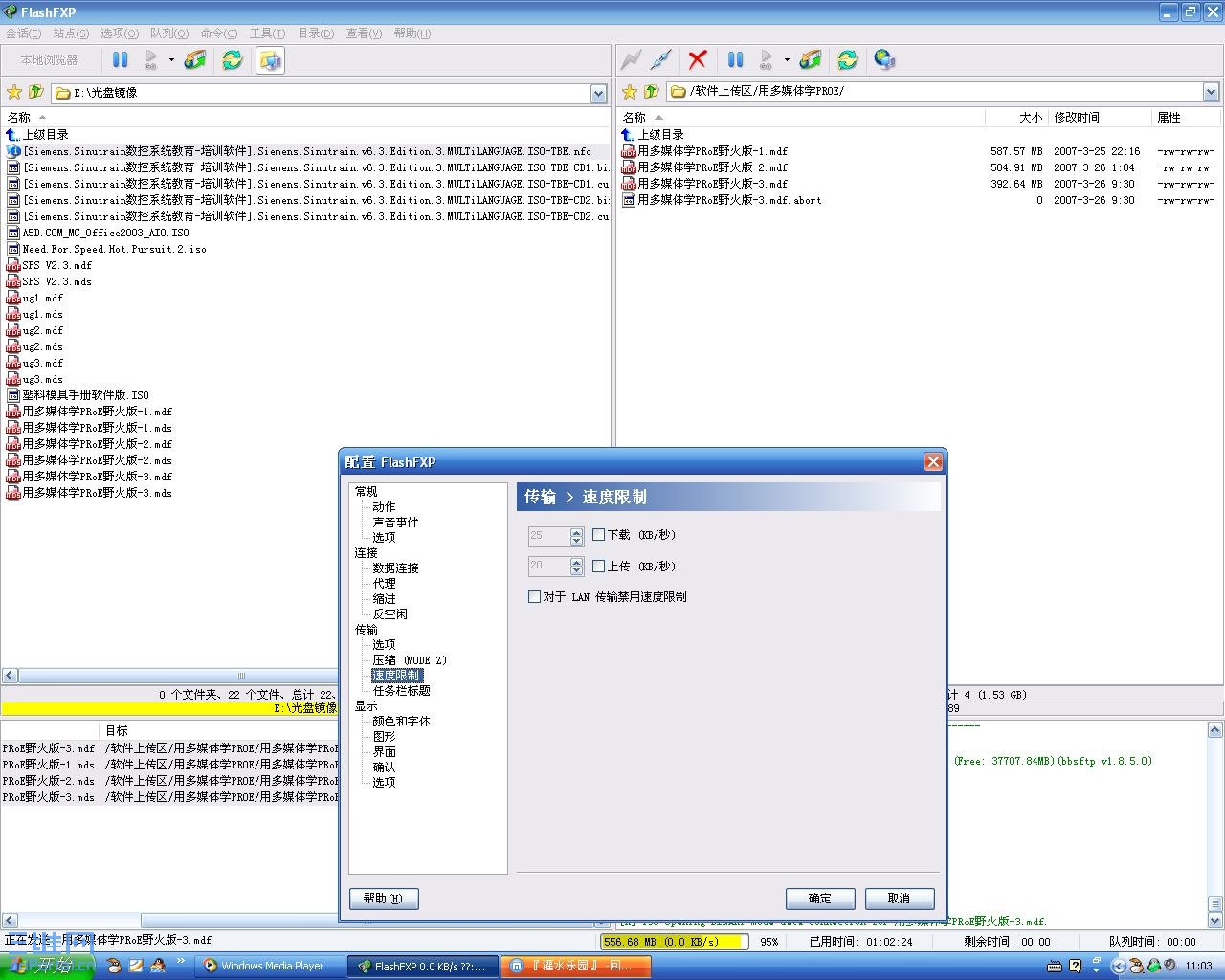Screen dimensions: 1225x980
Task: Sort remote files by 大小 column
Action: click(1015, 118)
